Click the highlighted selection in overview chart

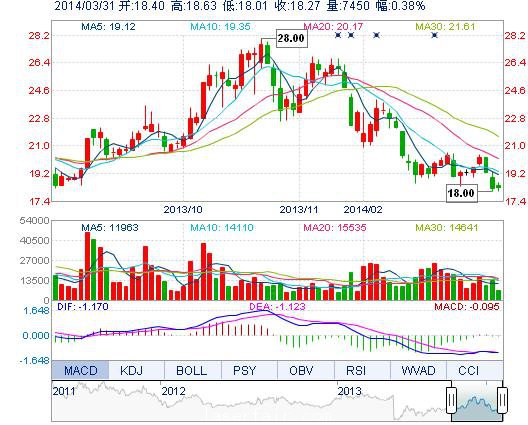477,401
